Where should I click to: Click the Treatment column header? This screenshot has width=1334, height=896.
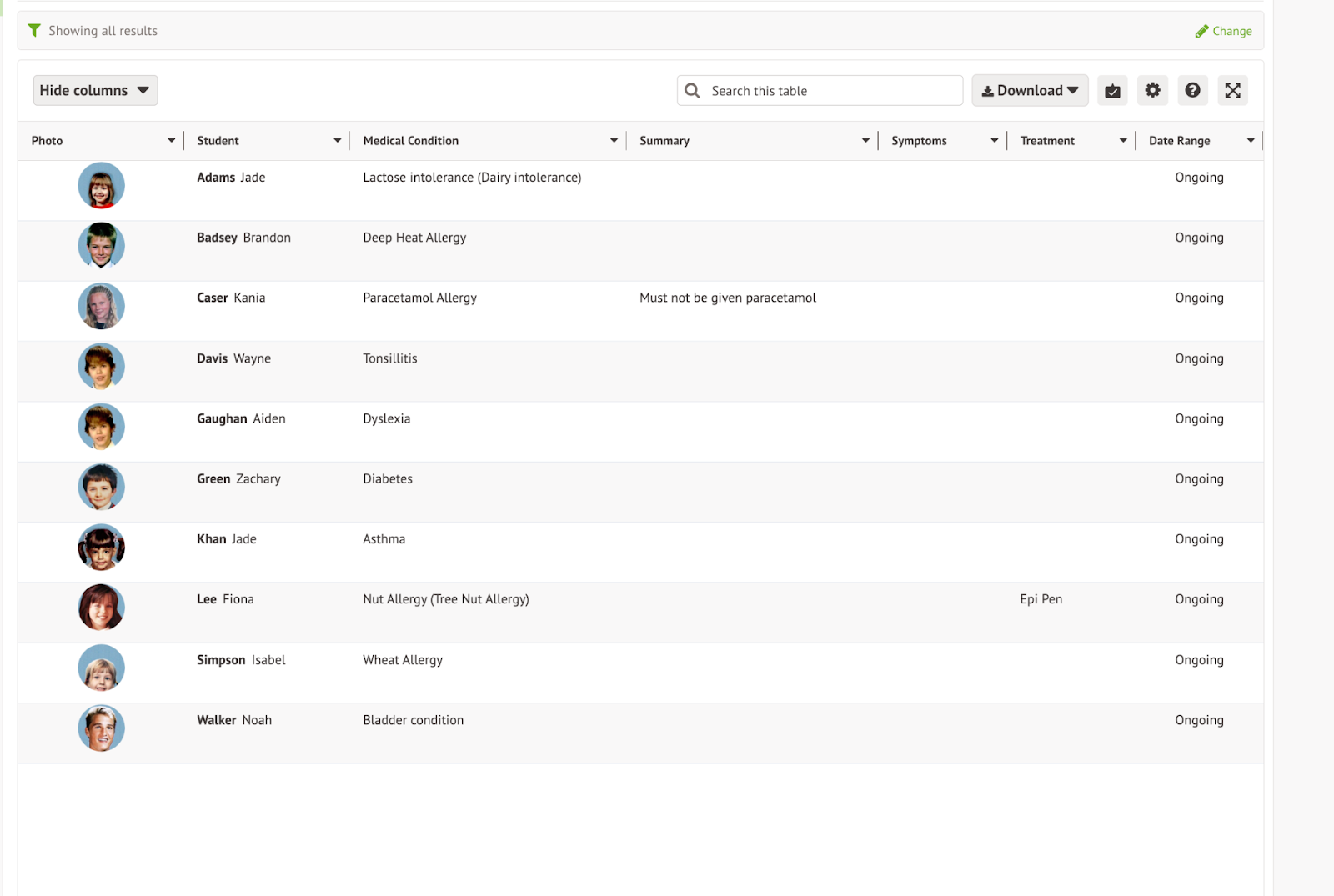click(1047, 141)
